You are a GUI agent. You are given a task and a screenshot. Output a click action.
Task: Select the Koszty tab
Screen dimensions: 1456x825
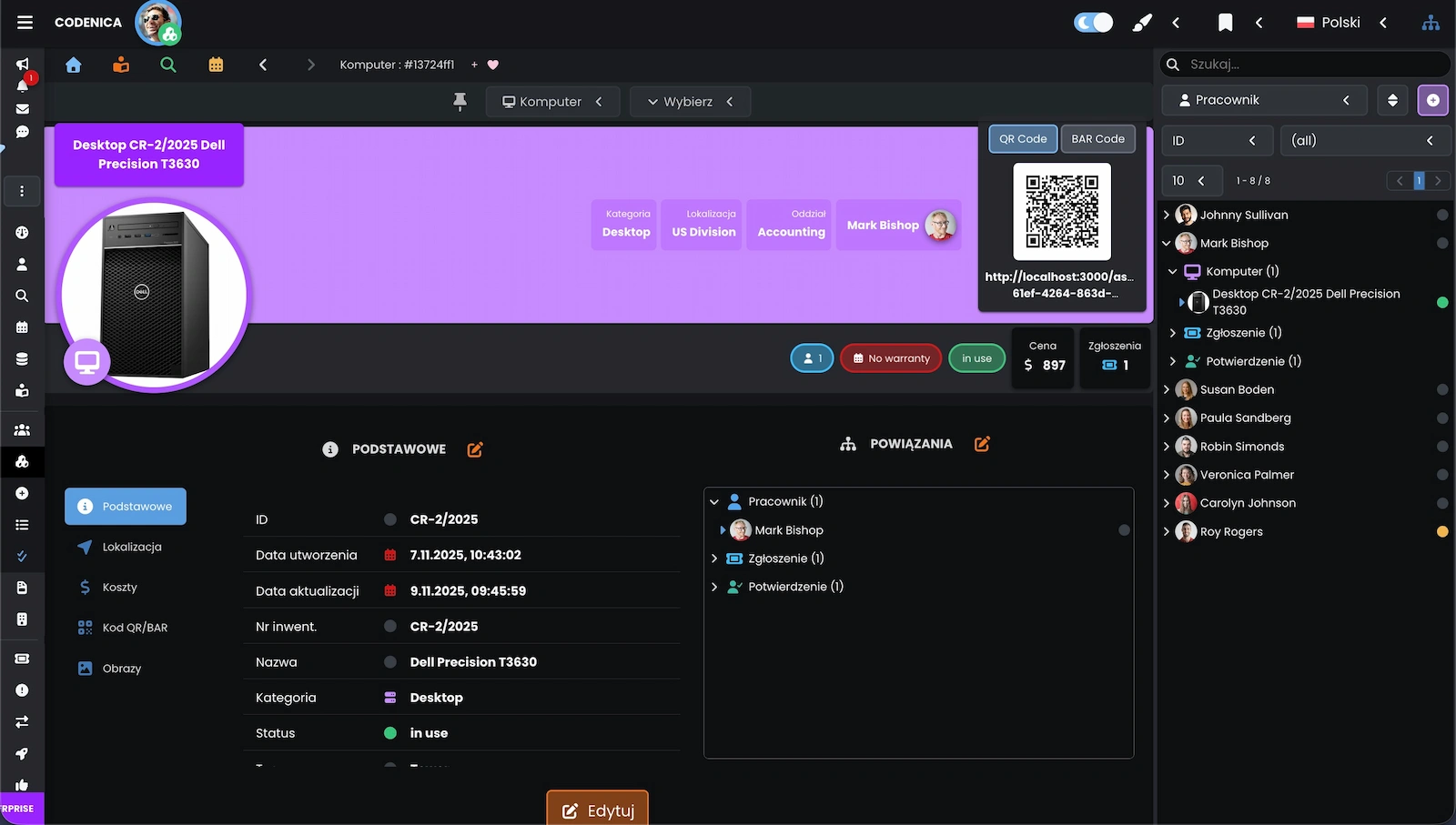(119, 588)
